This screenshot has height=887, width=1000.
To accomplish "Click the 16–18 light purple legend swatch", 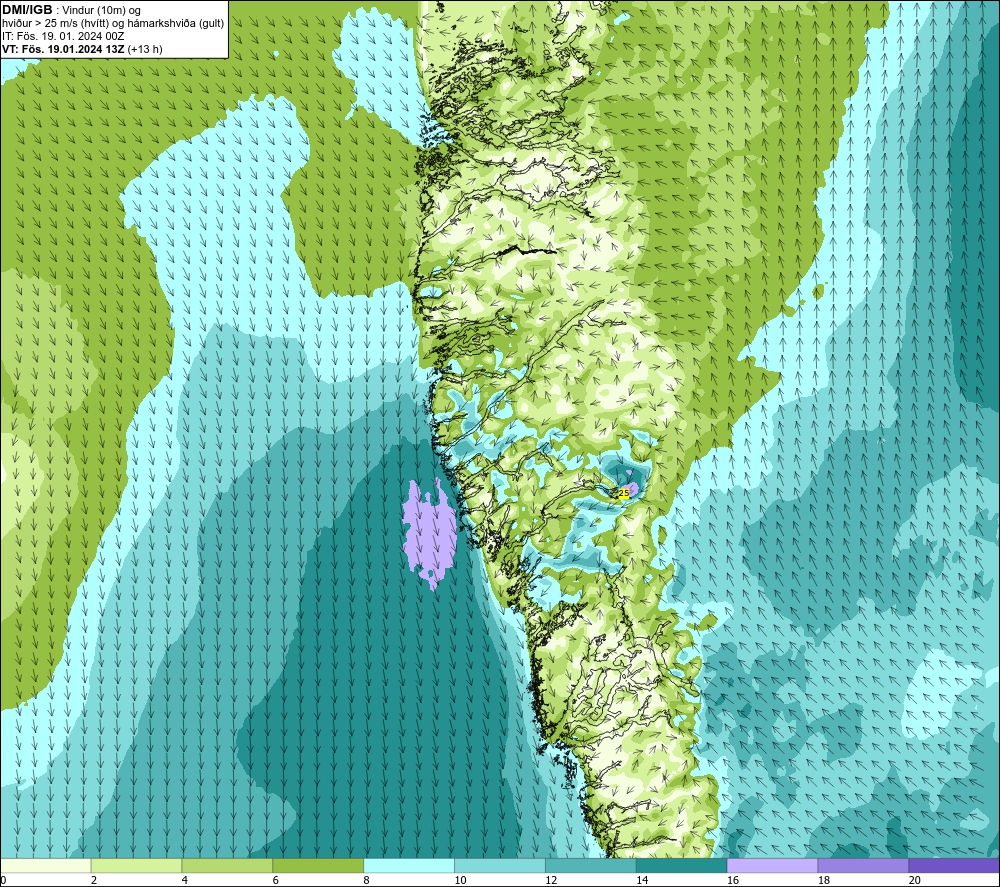I will coord(772,866).
